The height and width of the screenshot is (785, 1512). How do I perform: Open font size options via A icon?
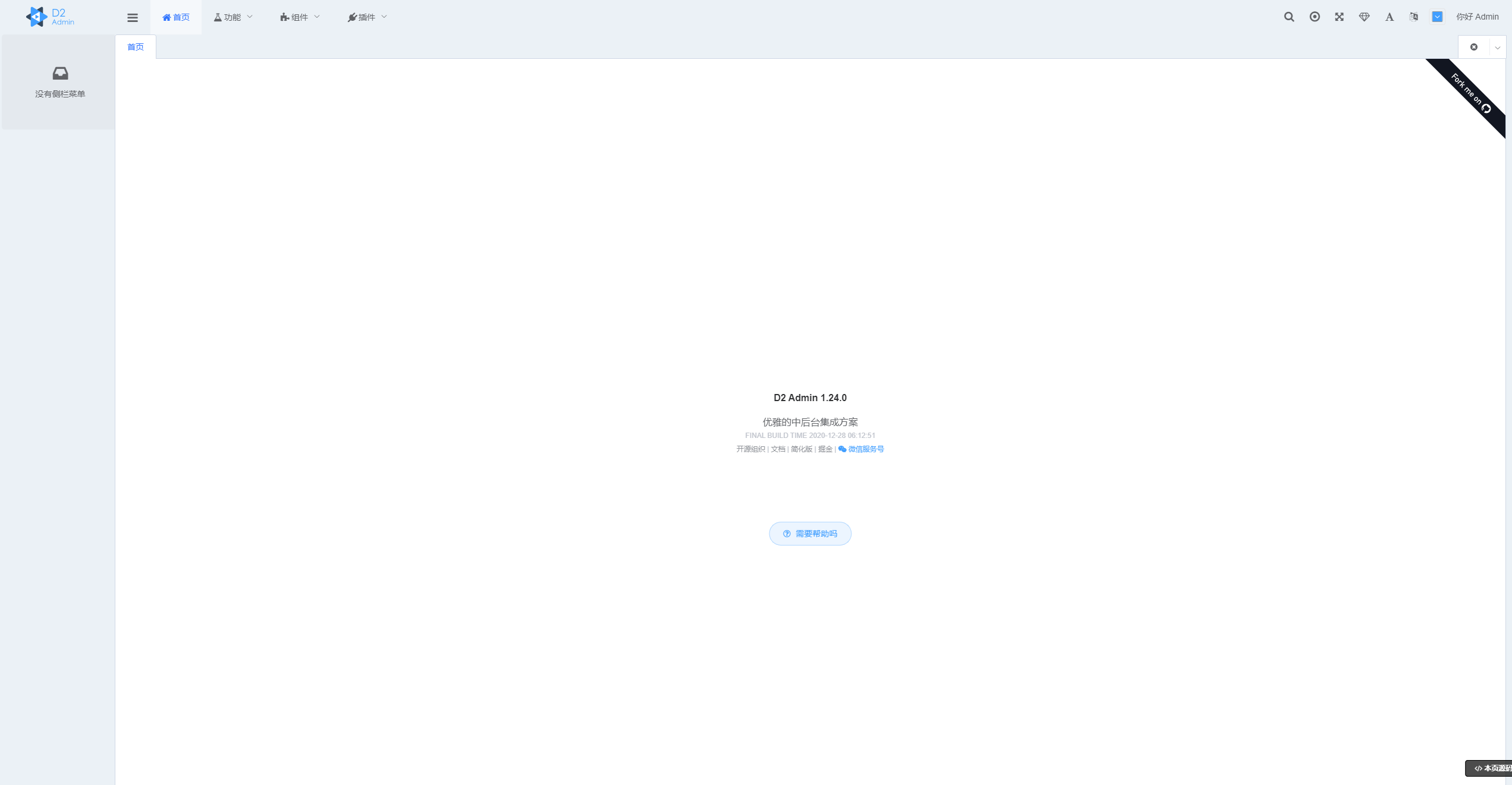(x=1389, y=17)
